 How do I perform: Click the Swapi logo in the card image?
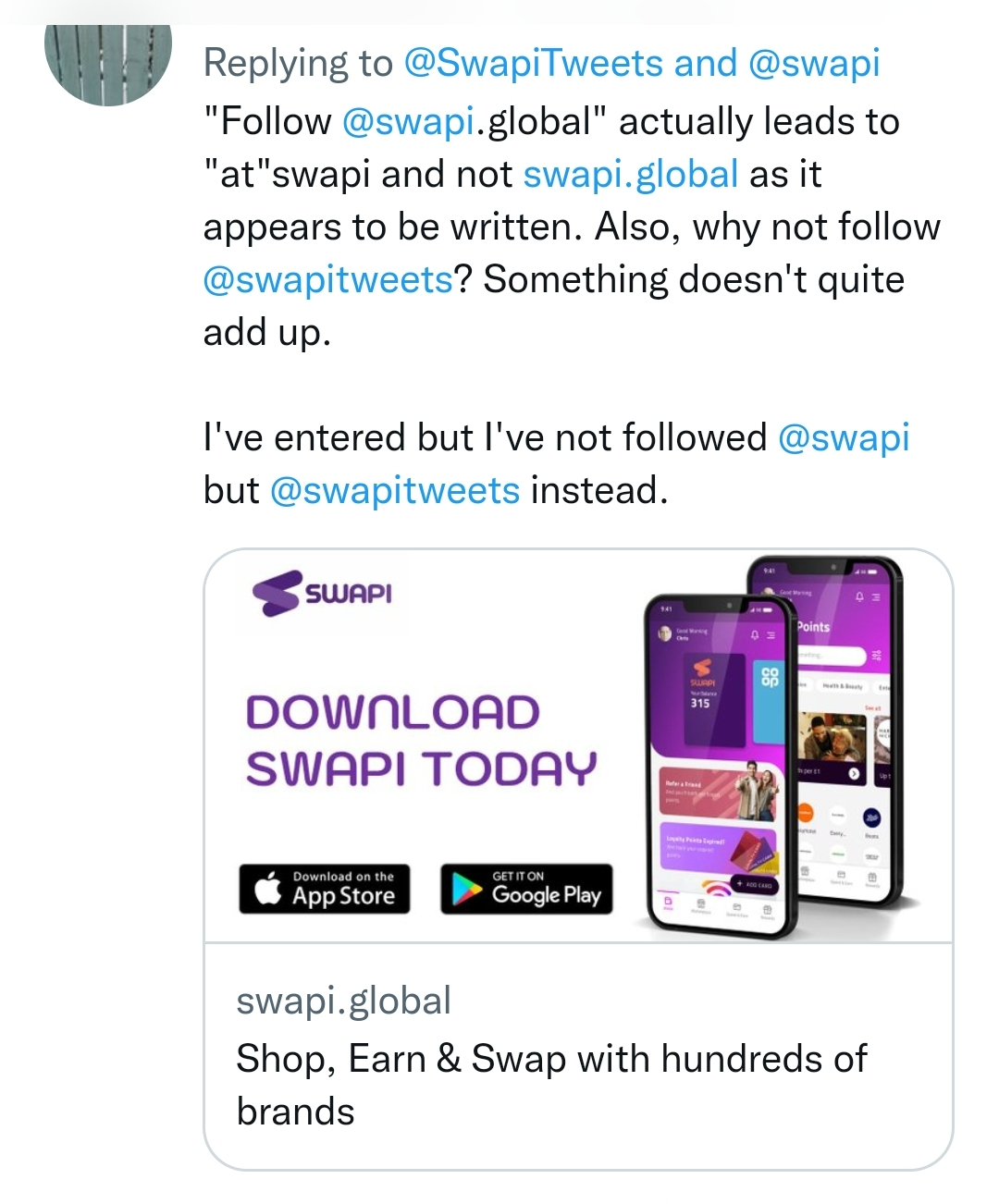pos(322,593)
